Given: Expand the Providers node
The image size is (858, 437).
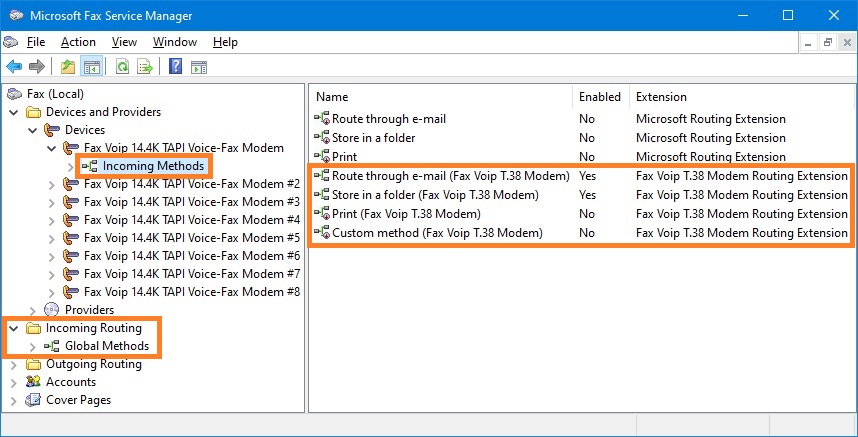Looking at the screenshot, I should 33,311.
